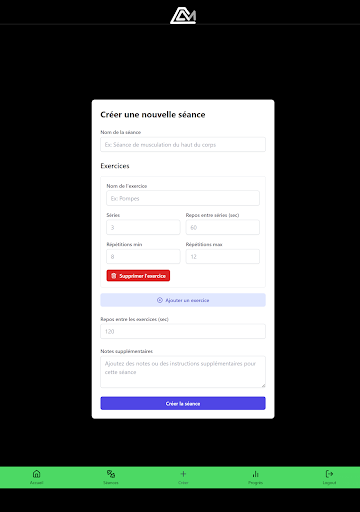The image size is (360, 512).
Task: Click the plus circle icon beside Ajouter un exercice
Action: 160,300
